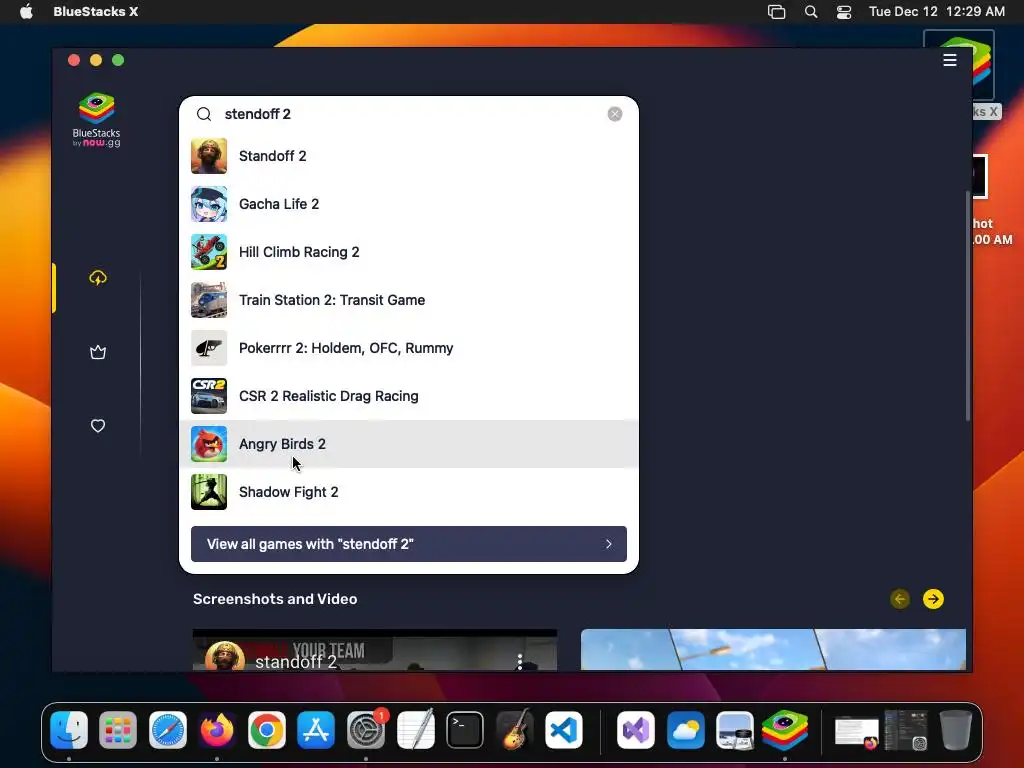
Task: Go to next screenshot with right arrow
Action: [x=933, y=599]
